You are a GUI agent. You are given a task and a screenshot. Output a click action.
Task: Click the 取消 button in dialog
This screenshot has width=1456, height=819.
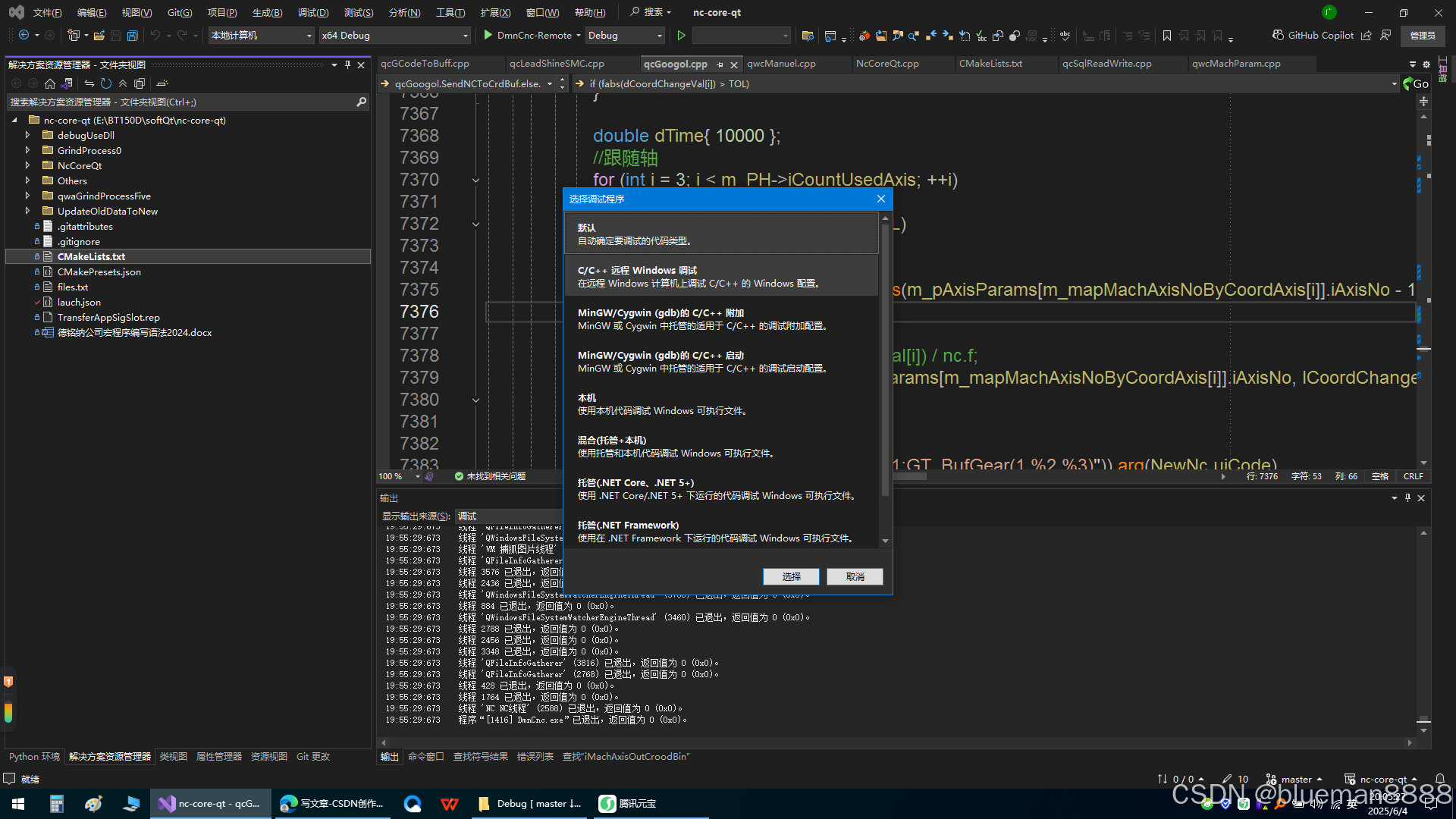click(x=855, y=577)
